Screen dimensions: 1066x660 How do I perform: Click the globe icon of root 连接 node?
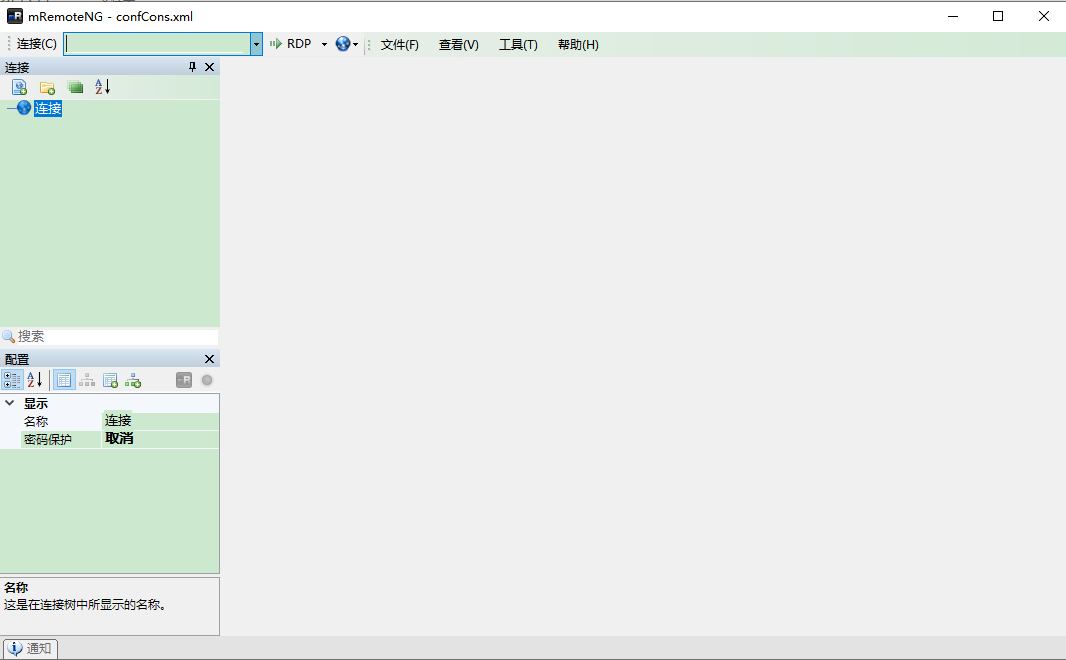[x=24, y=107]
